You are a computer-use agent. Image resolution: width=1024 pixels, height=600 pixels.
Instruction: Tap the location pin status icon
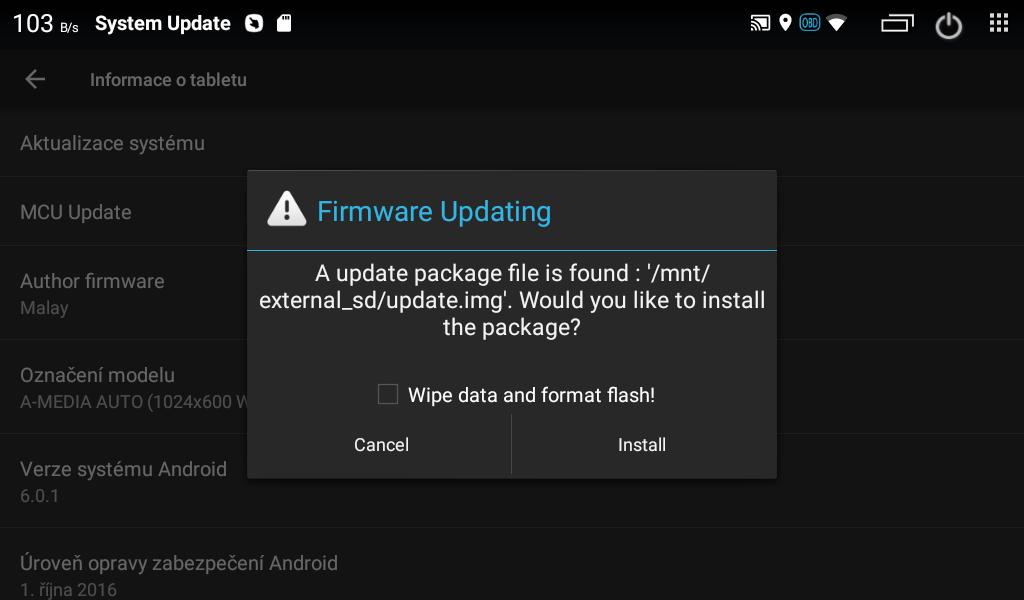point(786,24)
